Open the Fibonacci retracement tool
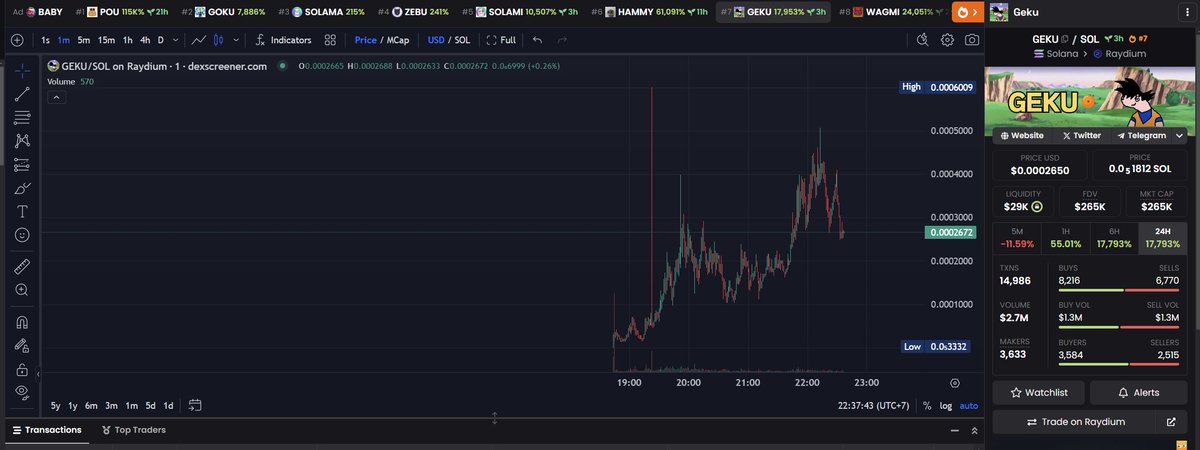 (22, 117)
